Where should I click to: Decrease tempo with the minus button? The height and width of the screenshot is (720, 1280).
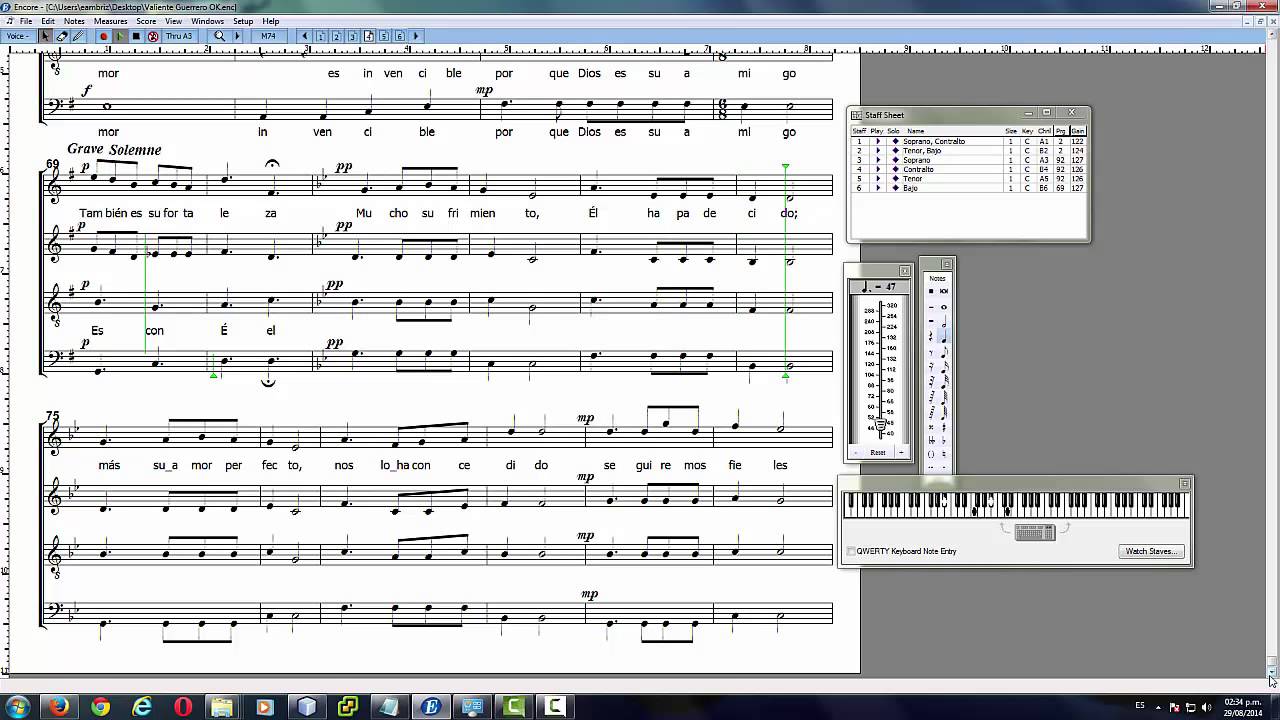click(856, 452)
